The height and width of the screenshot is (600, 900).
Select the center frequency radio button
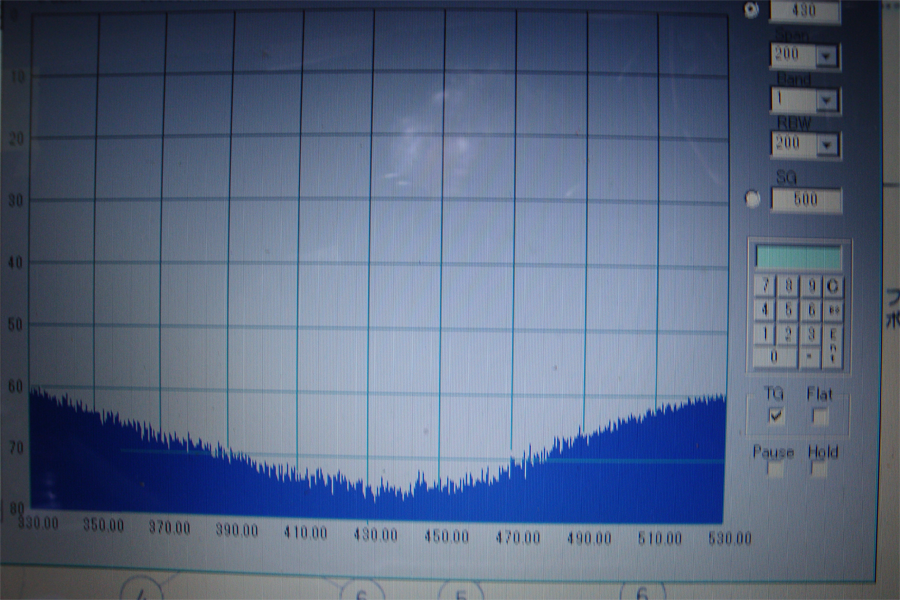tap(752, 11)
